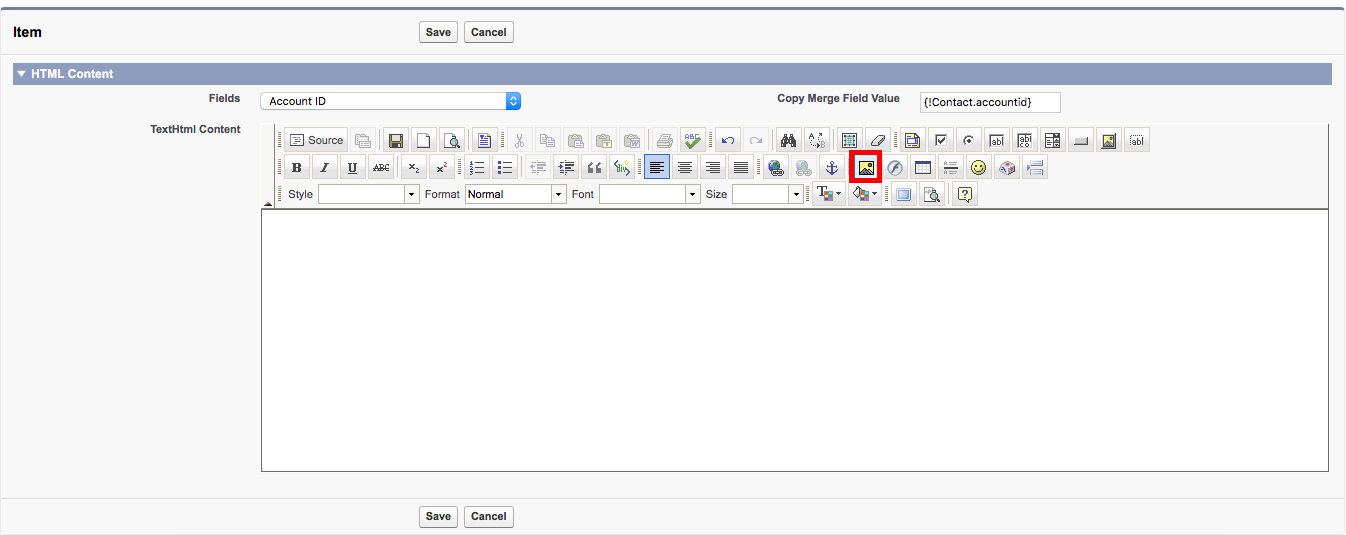This screenshot has height=535, width=1346.
Task: Toggle Underline formatting
Action: click(x=352, y=167)
